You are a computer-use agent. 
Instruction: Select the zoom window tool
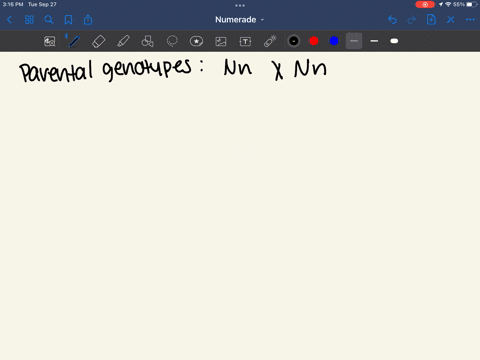coord(50,41)
